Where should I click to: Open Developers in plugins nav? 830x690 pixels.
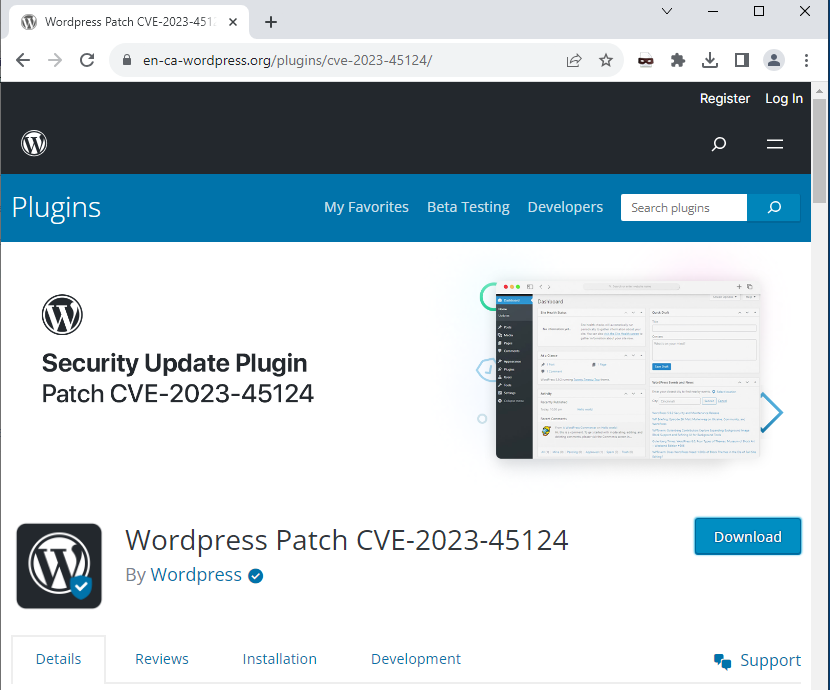point(565,207)
